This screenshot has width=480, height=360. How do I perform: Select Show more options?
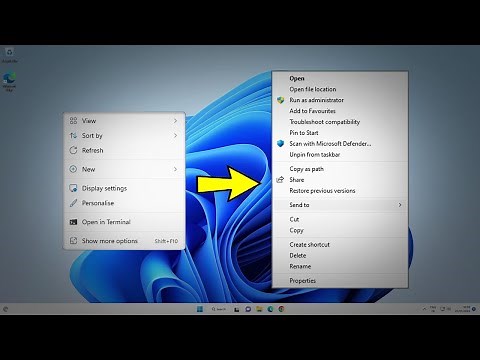[124, 241]
